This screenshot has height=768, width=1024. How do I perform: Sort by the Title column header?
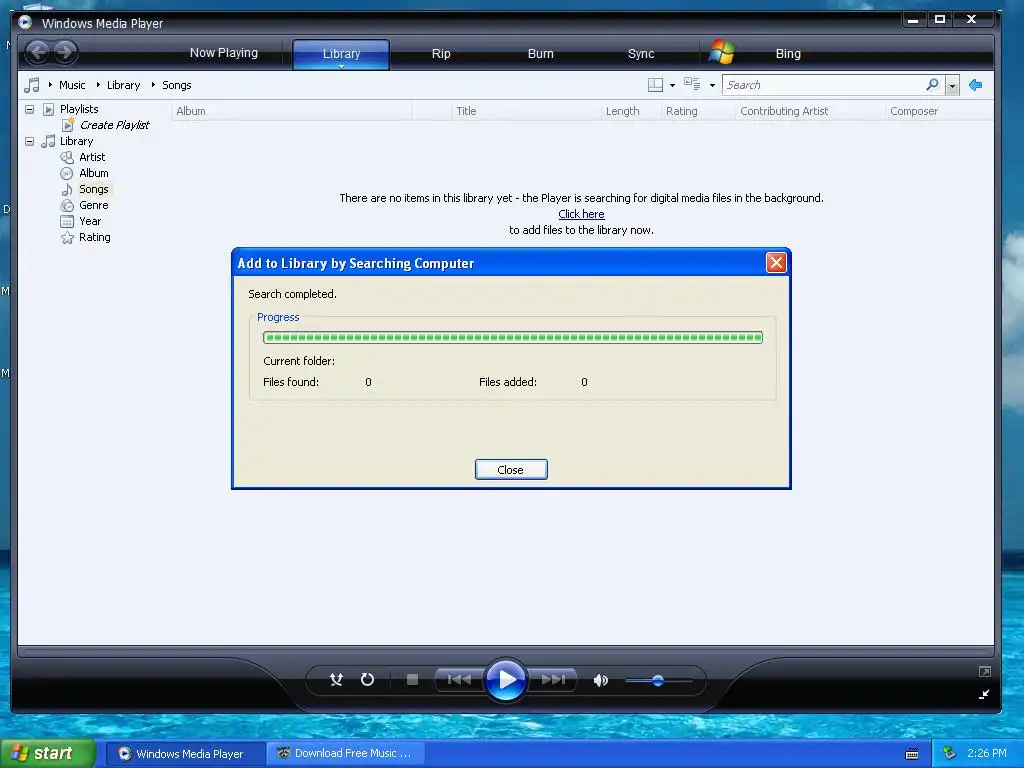tap(526, 111)
